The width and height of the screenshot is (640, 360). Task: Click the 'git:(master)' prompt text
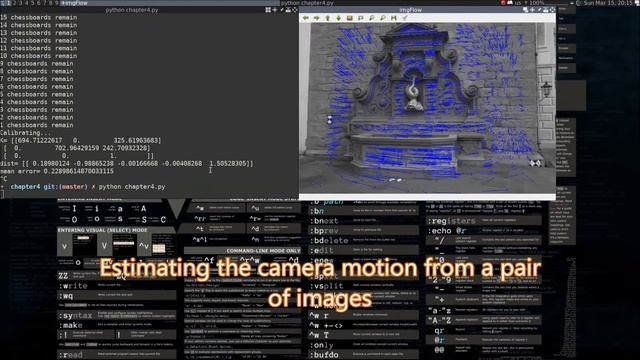[65, 187]
